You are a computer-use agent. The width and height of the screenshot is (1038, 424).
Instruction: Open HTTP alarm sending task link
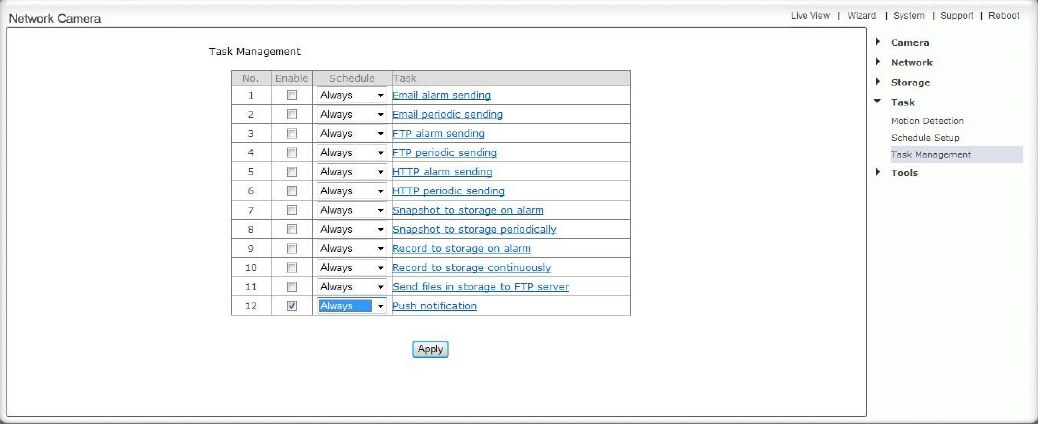coord(442,172)
